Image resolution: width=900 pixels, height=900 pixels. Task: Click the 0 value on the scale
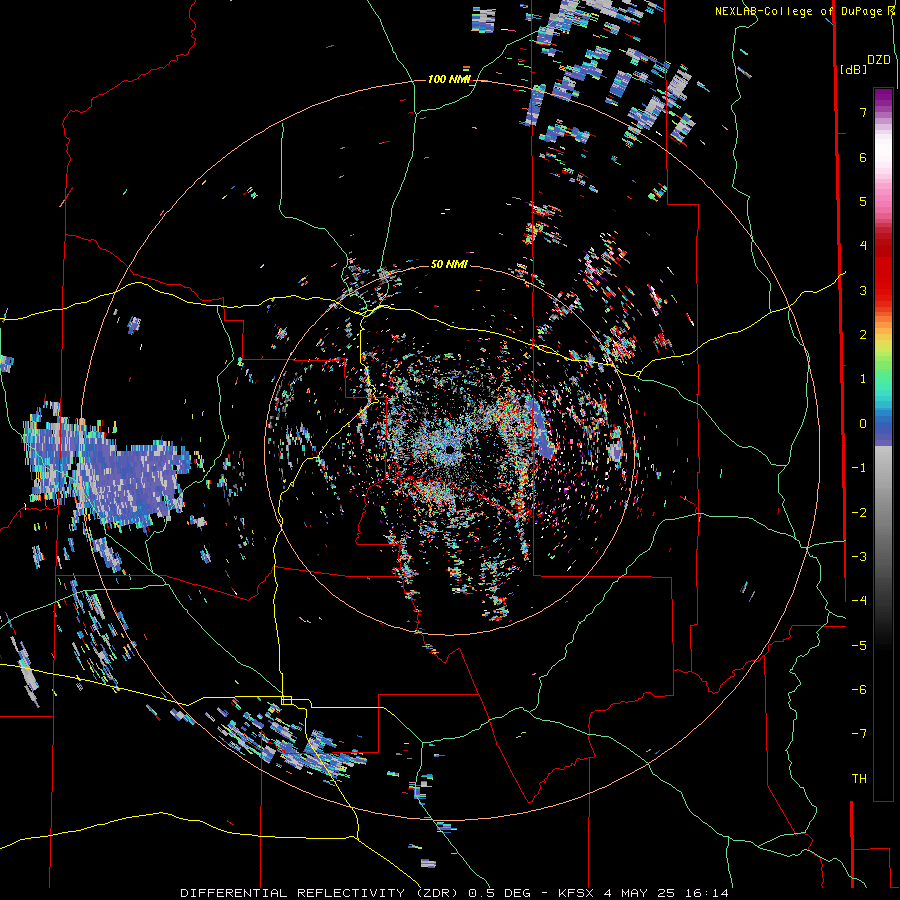863,424
